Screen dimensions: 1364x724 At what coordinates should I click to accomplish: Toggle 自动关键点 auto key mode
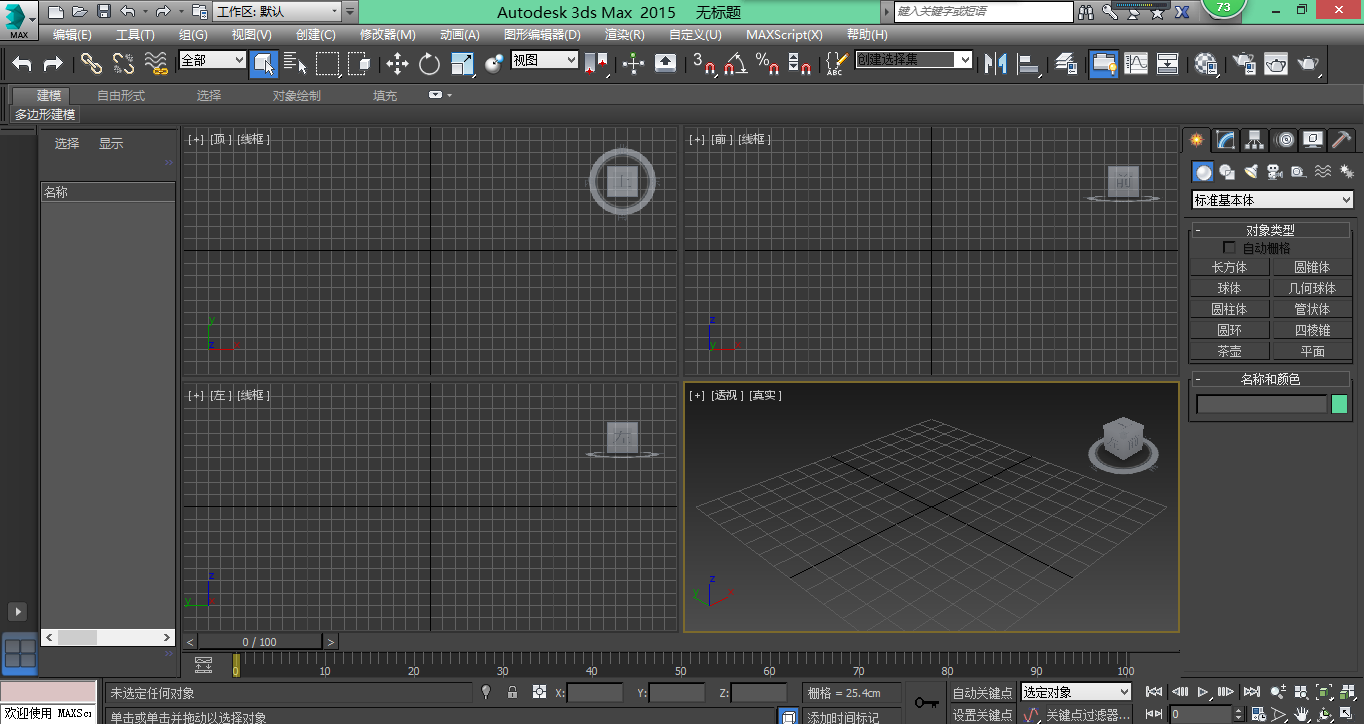[981, 693]
